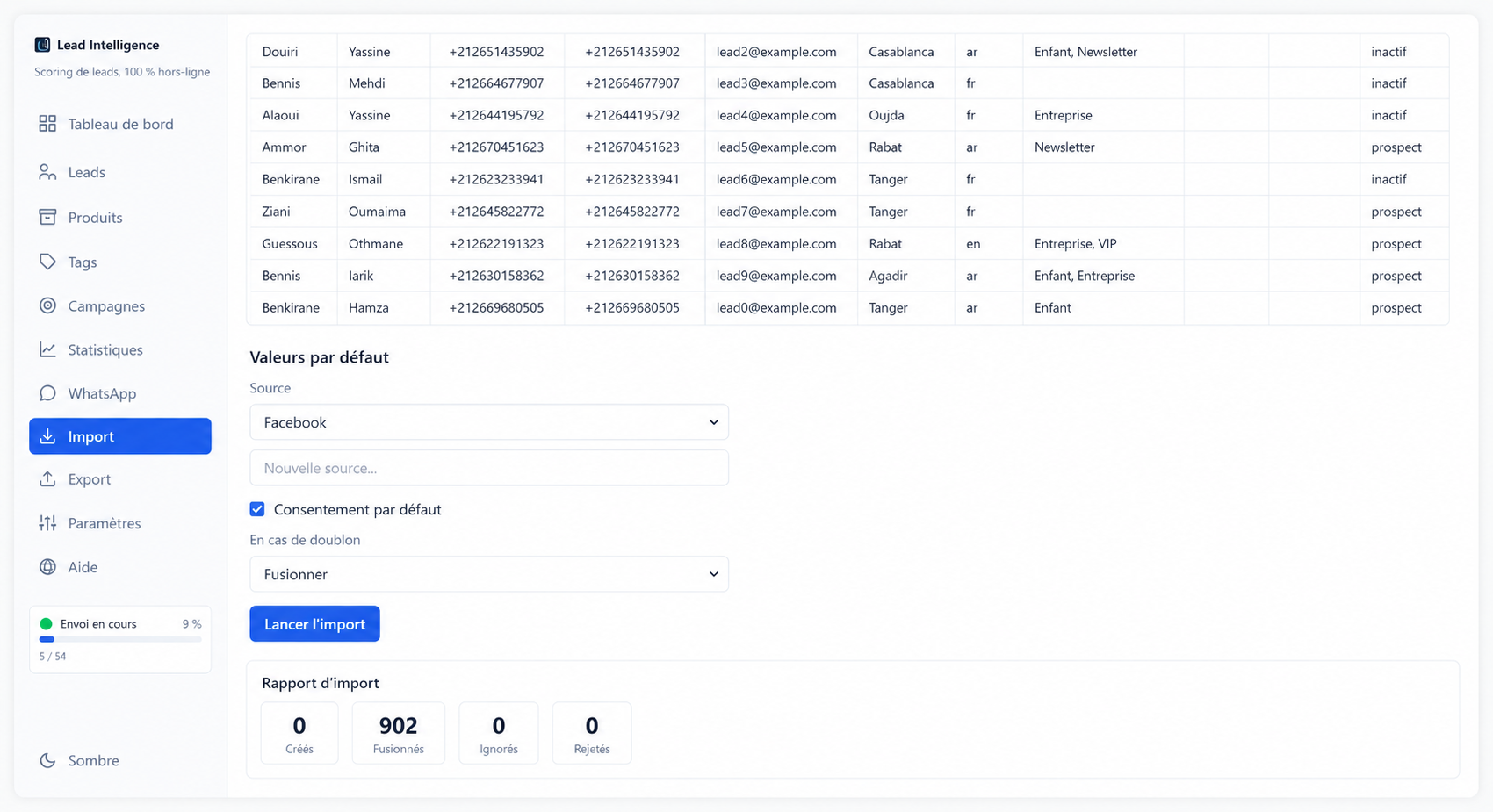The image size is (1493, 812).
Task: Click the tags cell Enfant, Entreprise
Action: tap(1085, 276)
